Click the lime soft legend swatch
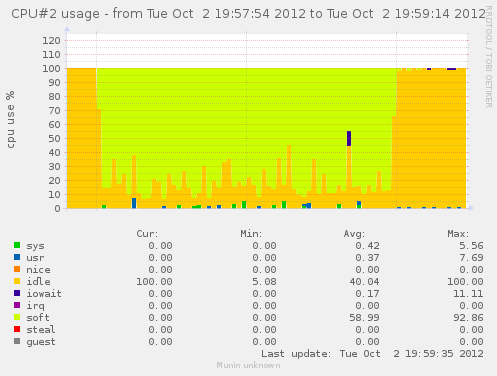 pyautogui.click(x=17, y=317)
